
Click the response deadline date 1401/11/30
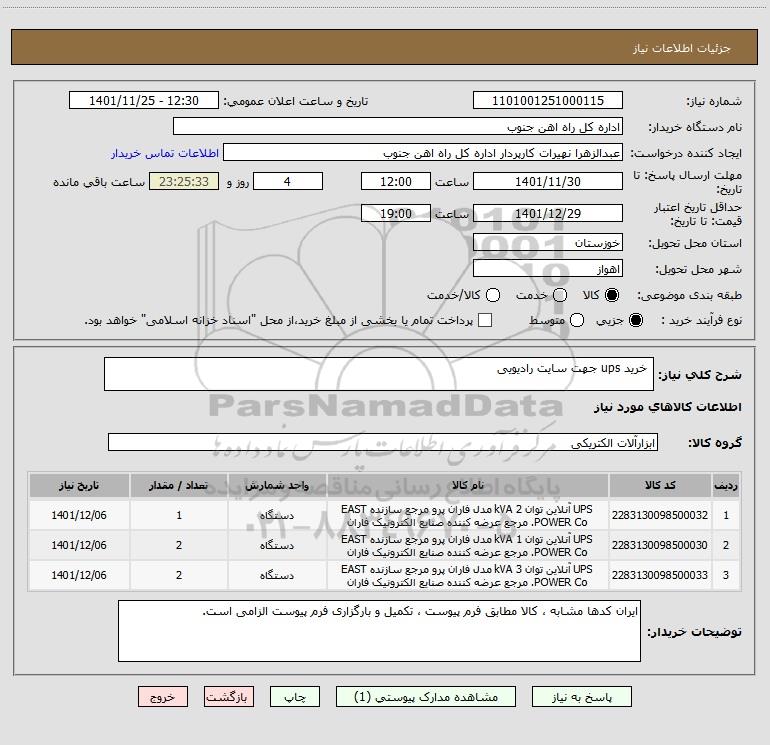548,181
